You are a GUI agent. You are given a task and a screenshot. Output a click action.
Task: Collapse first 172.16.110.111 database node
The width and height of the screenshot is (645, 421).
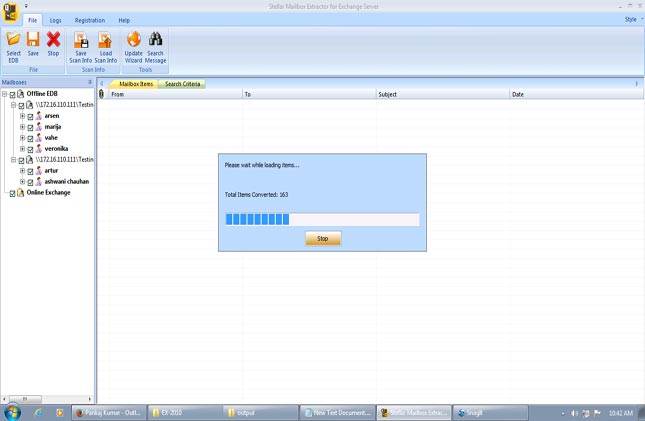click(13, 105)
